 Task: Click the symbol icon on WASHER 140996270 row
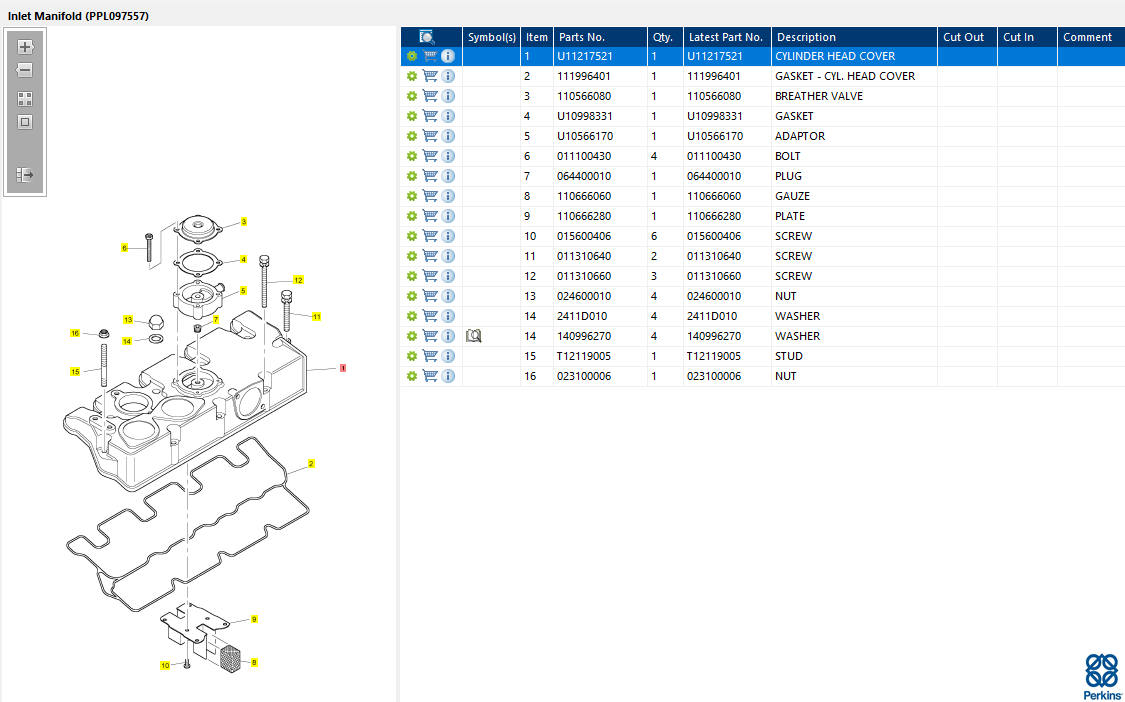click(474, 336)
